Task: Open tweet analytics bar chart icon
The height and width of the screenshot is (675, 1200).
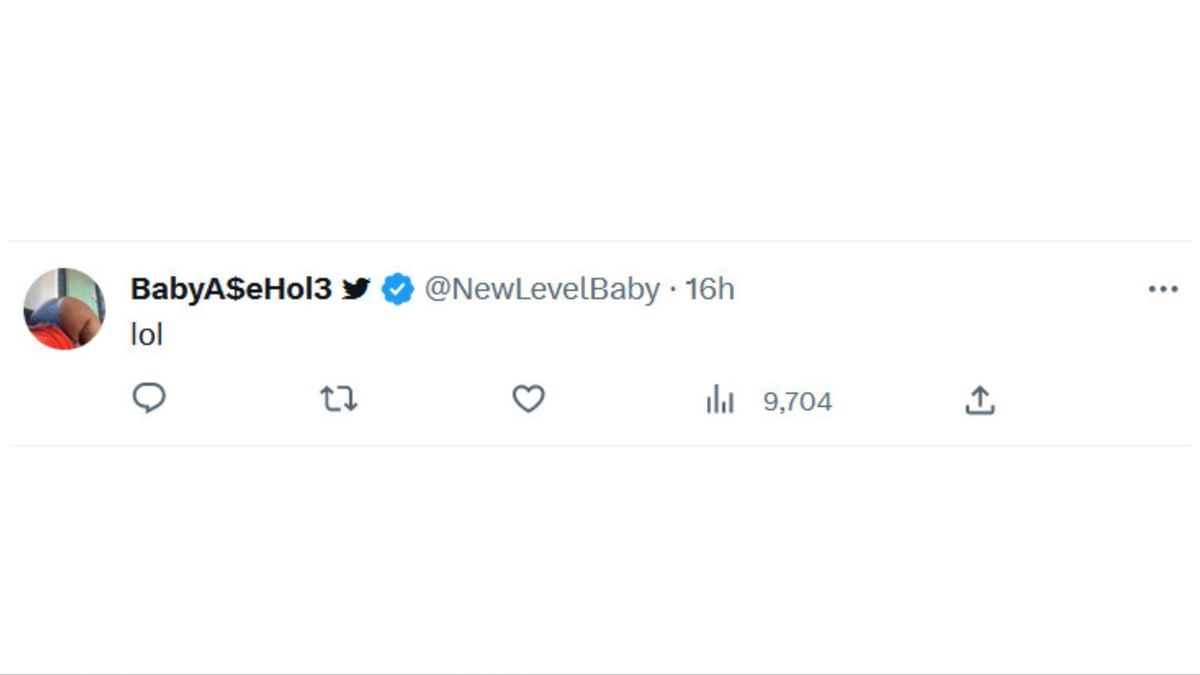Action: [x=720, y=401]
